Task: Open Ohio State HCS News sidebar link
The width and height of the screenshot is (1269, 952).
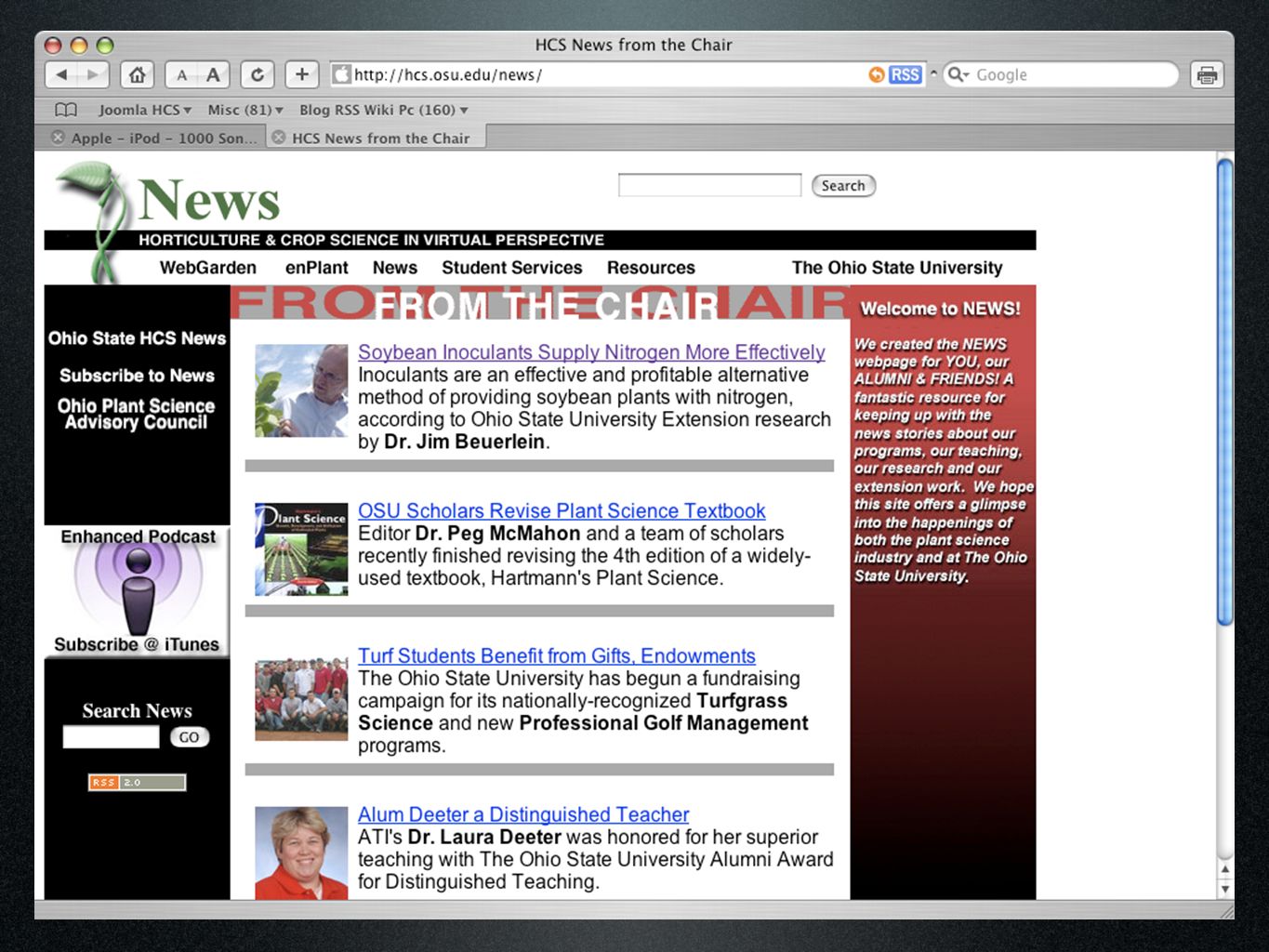Action: [x=138, y=338]
